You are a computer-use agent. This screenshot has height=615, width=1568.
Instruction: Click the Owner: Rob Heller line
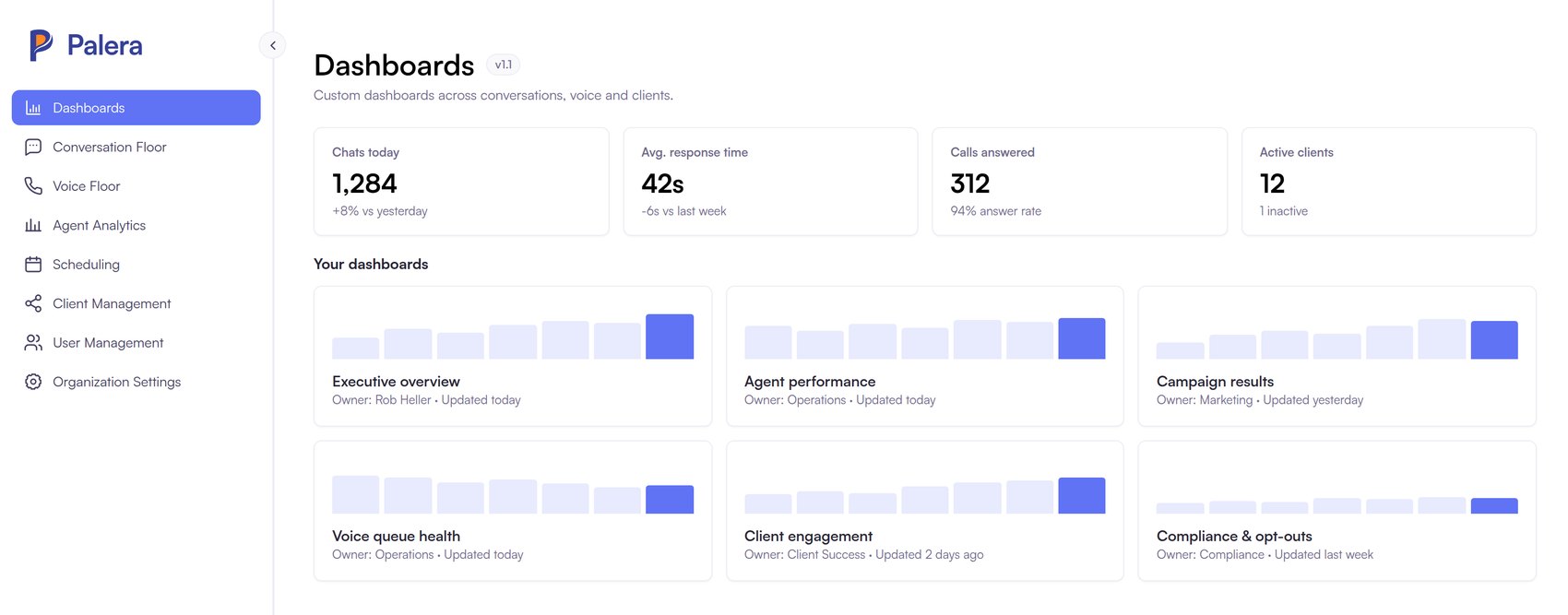[x=426, y=400]
